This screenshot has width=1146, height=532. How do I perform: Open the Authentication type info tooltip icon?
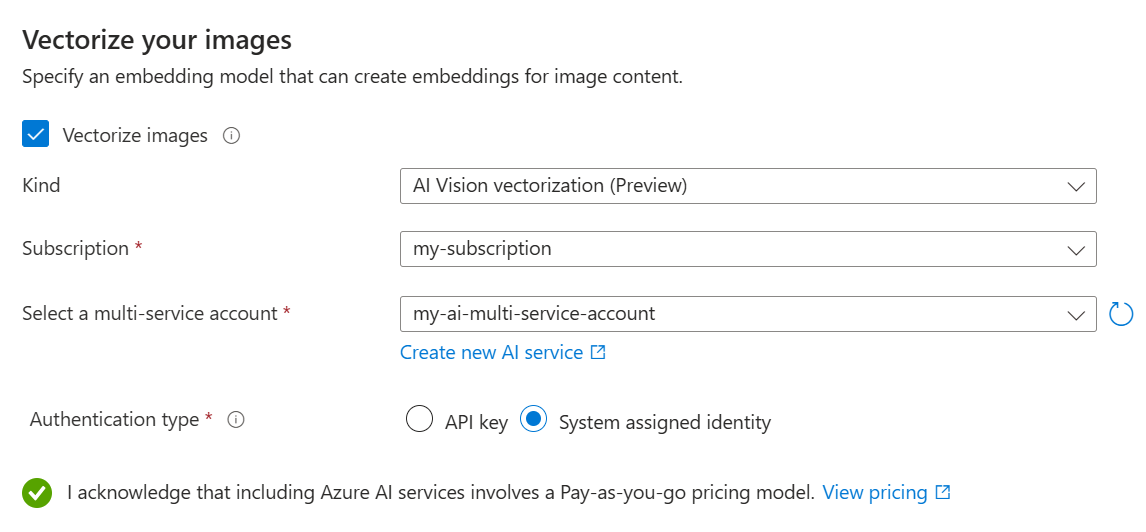point(236,420)
